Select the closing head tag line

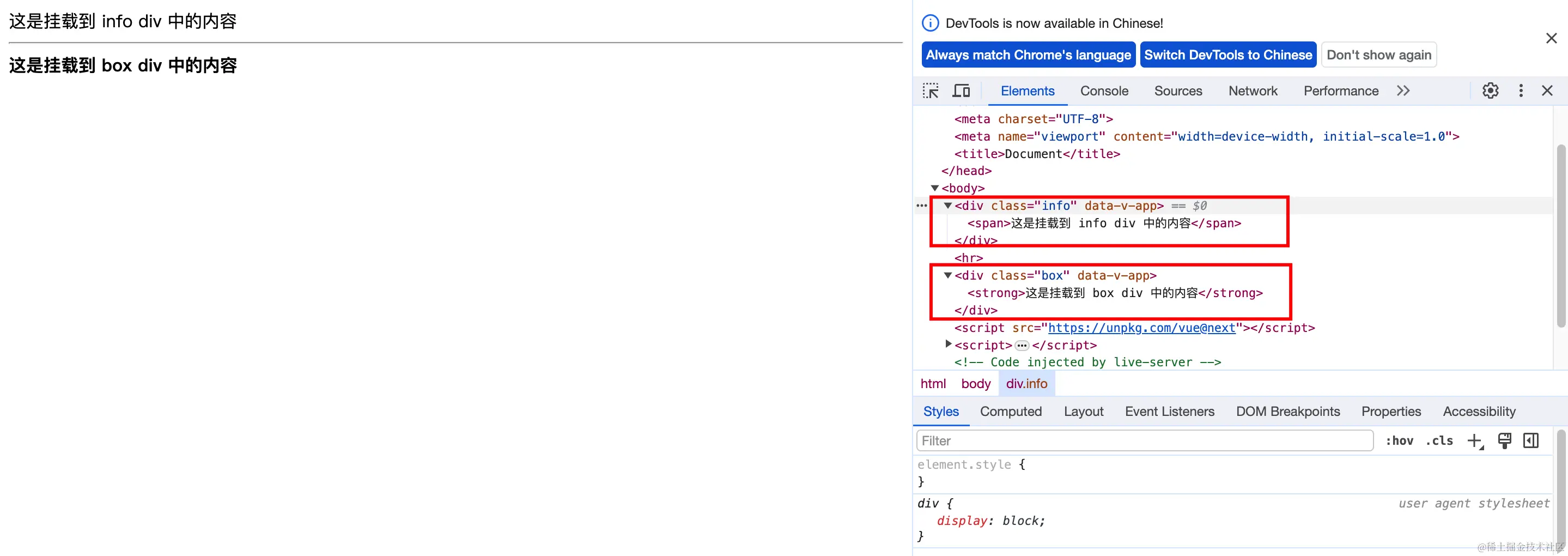967,171
